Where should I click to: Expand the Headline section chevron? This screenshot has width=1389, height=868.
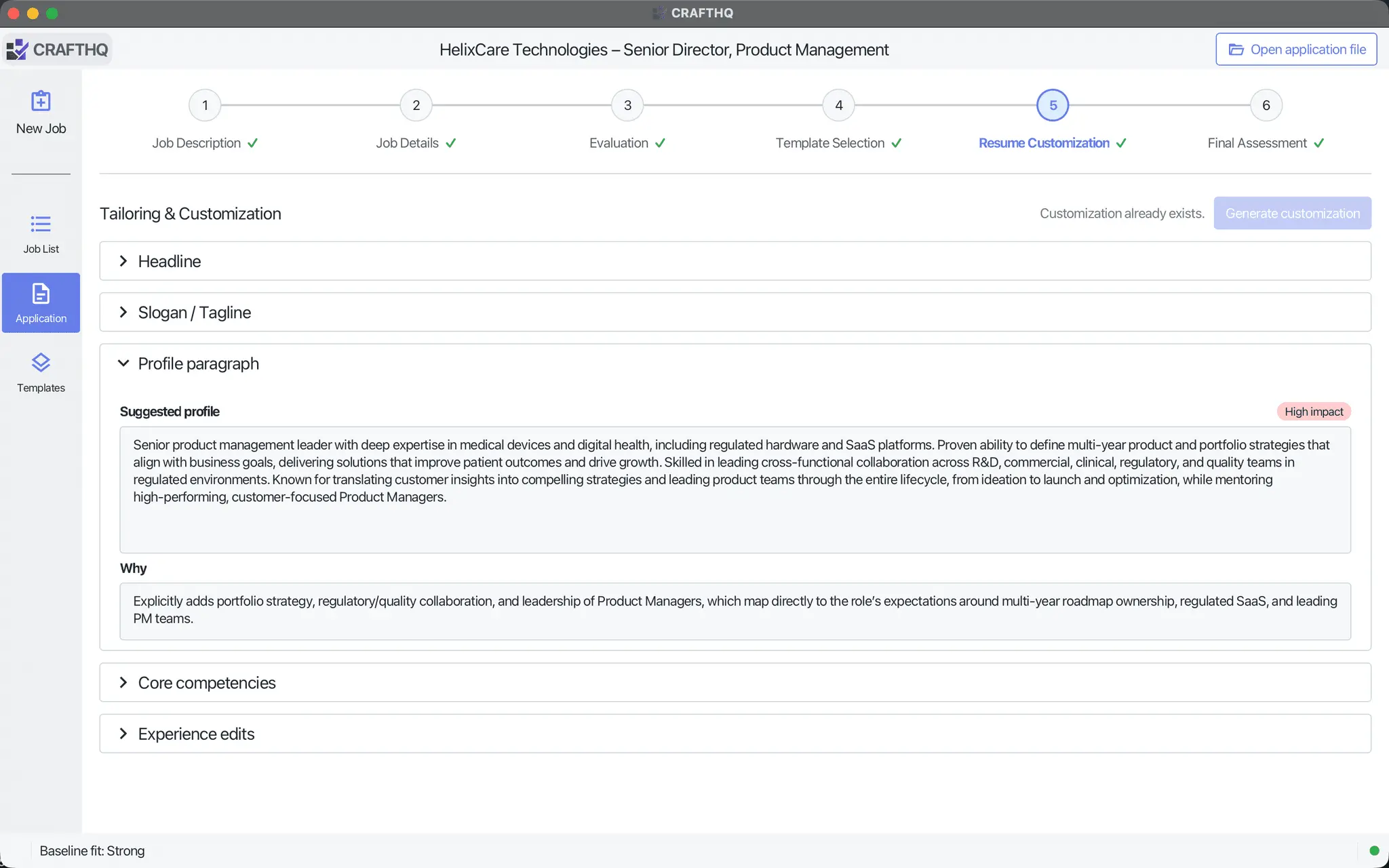click(123, 261)
